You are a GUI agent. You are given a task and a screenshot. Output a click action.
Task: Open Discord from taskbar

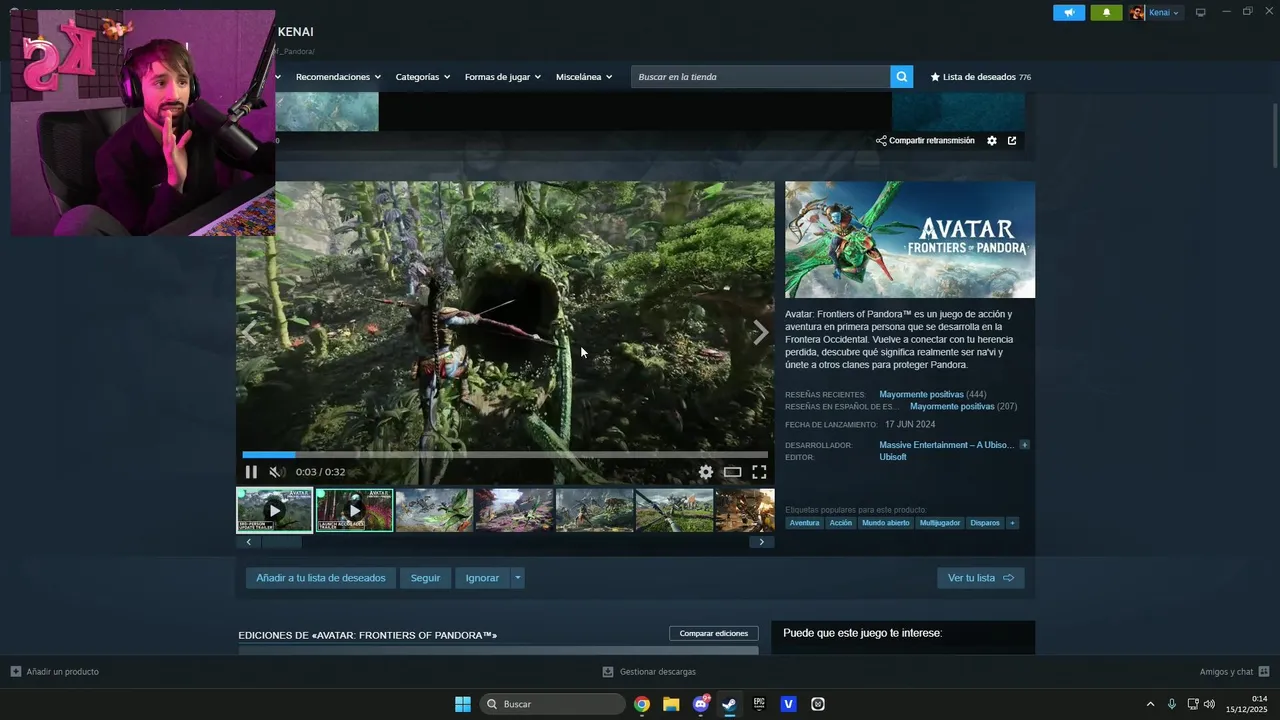click(x=701, y=704)
